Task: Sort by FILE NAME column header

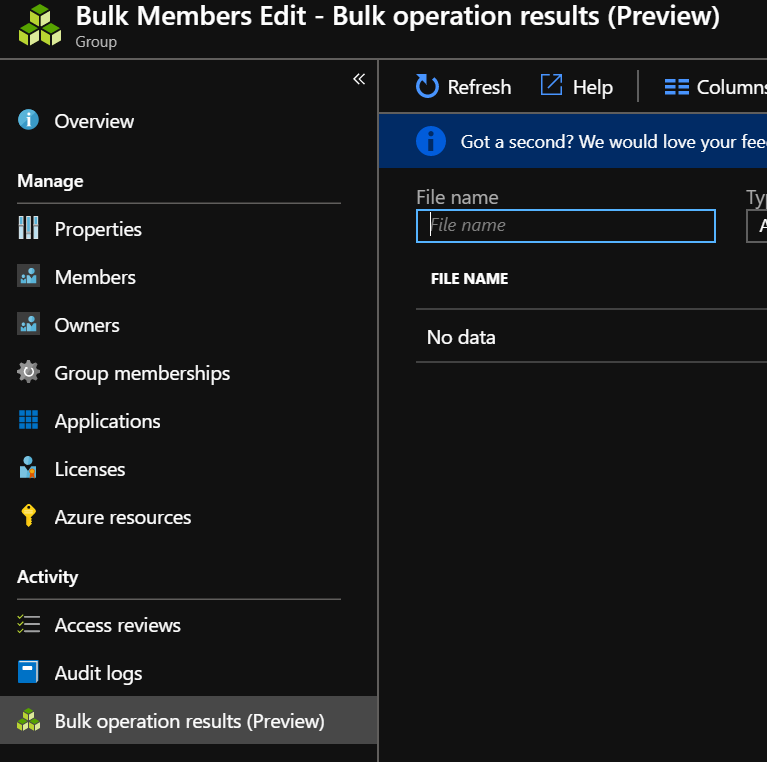Action: 469,279
